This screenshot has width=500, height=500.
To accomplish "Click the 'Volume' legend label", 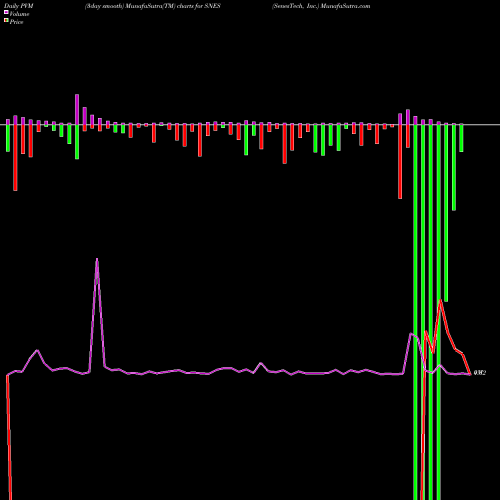I will [x=19, y=14].
